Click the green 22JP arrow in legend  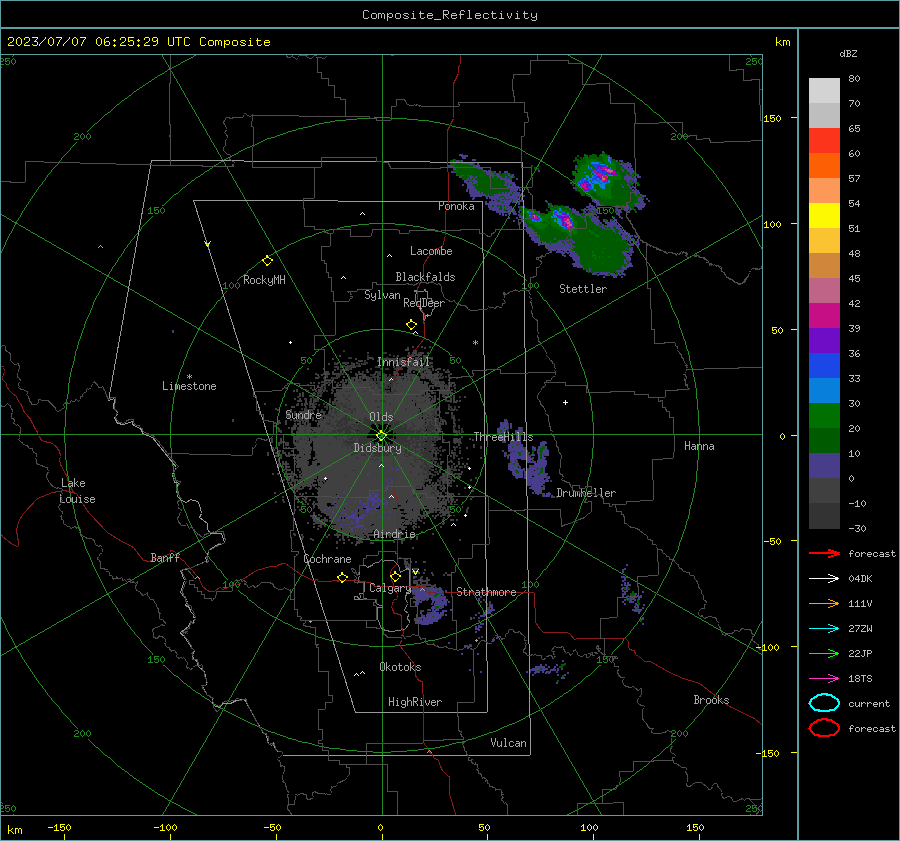point(824,653)
